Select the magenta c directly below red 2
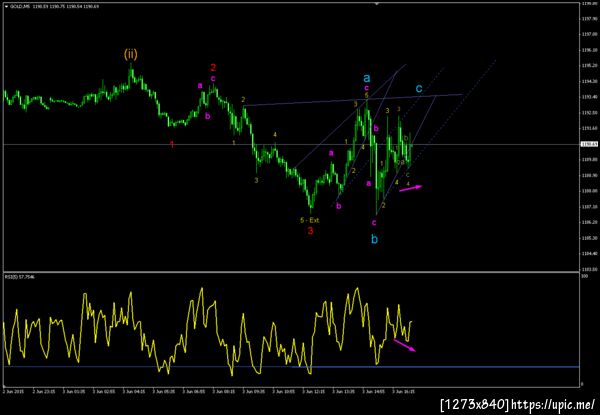The image size is (600, 415). pyautogui.click(x=213, y=79)
